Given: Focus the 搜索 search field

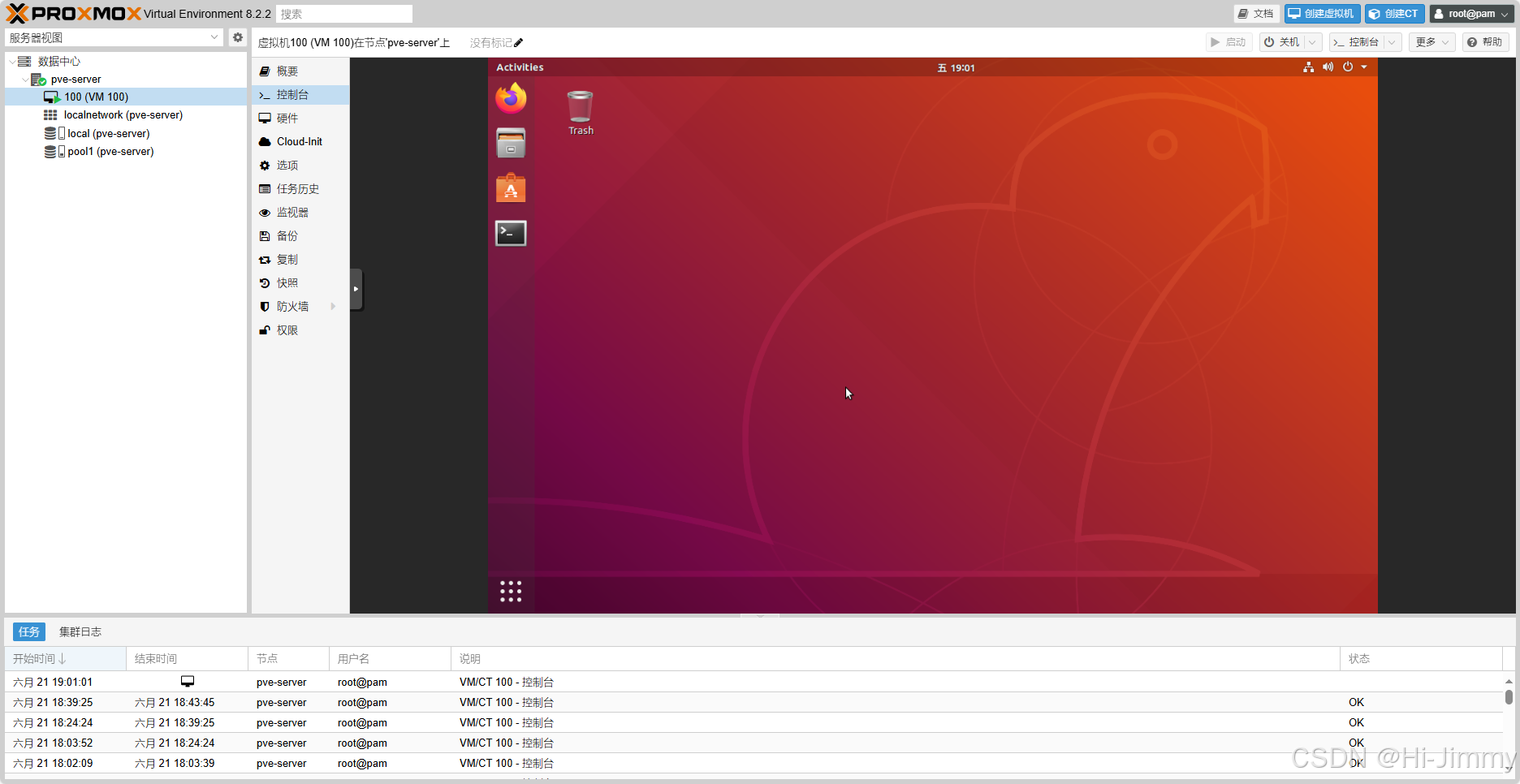Looking at the screenshot, I should [344, 14].
